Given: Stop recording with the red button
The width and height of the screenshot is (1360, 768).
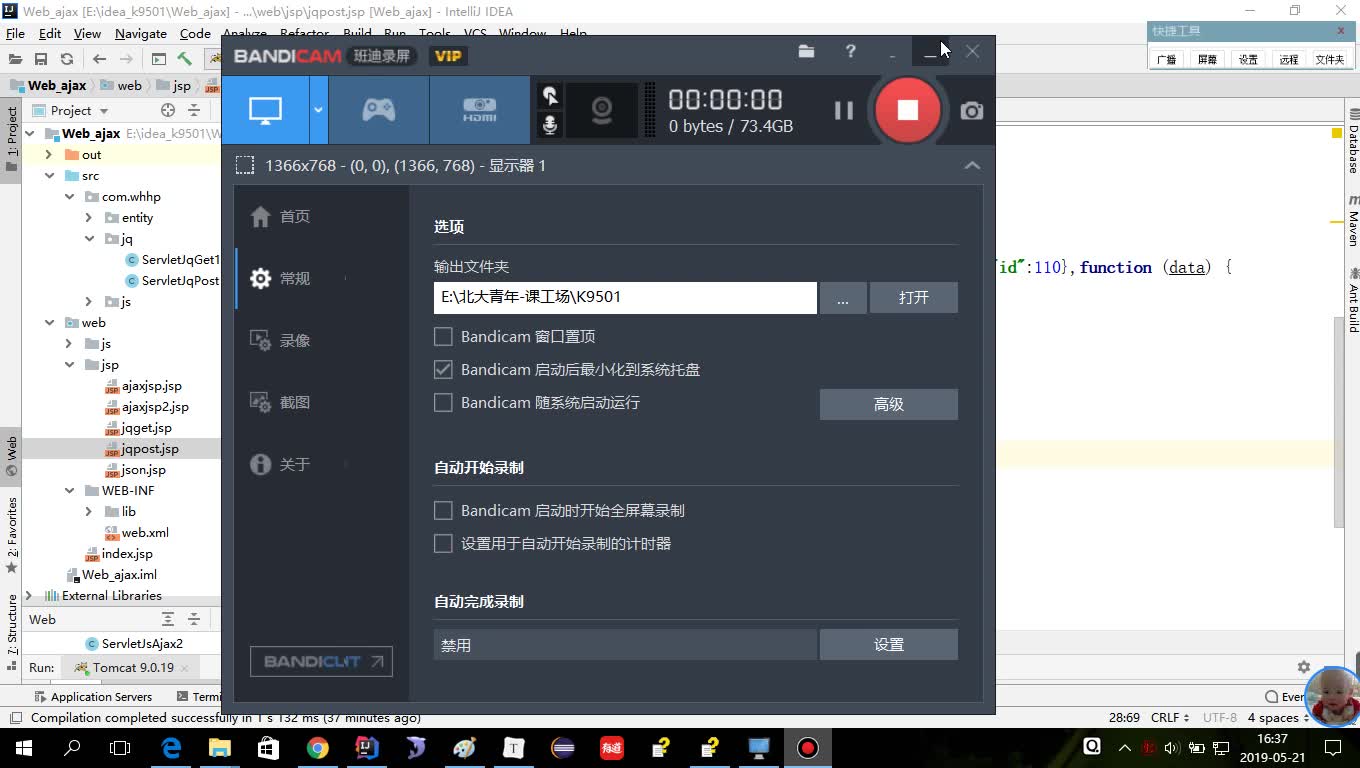Looking at the screenshot, I should (907, 110).
